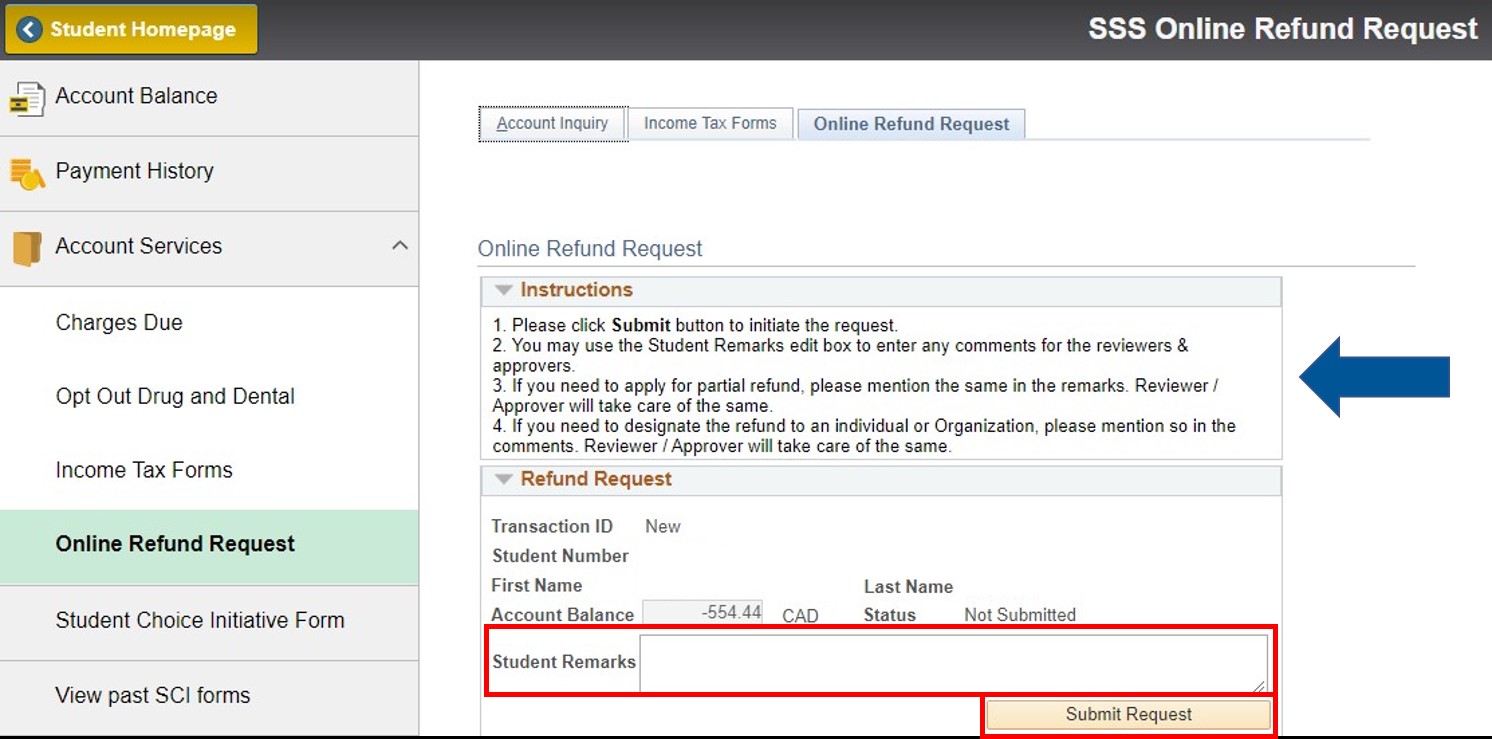Click into the Student Remarks text box
Screen dimensions: 1492x739
[x=953, y=663]
